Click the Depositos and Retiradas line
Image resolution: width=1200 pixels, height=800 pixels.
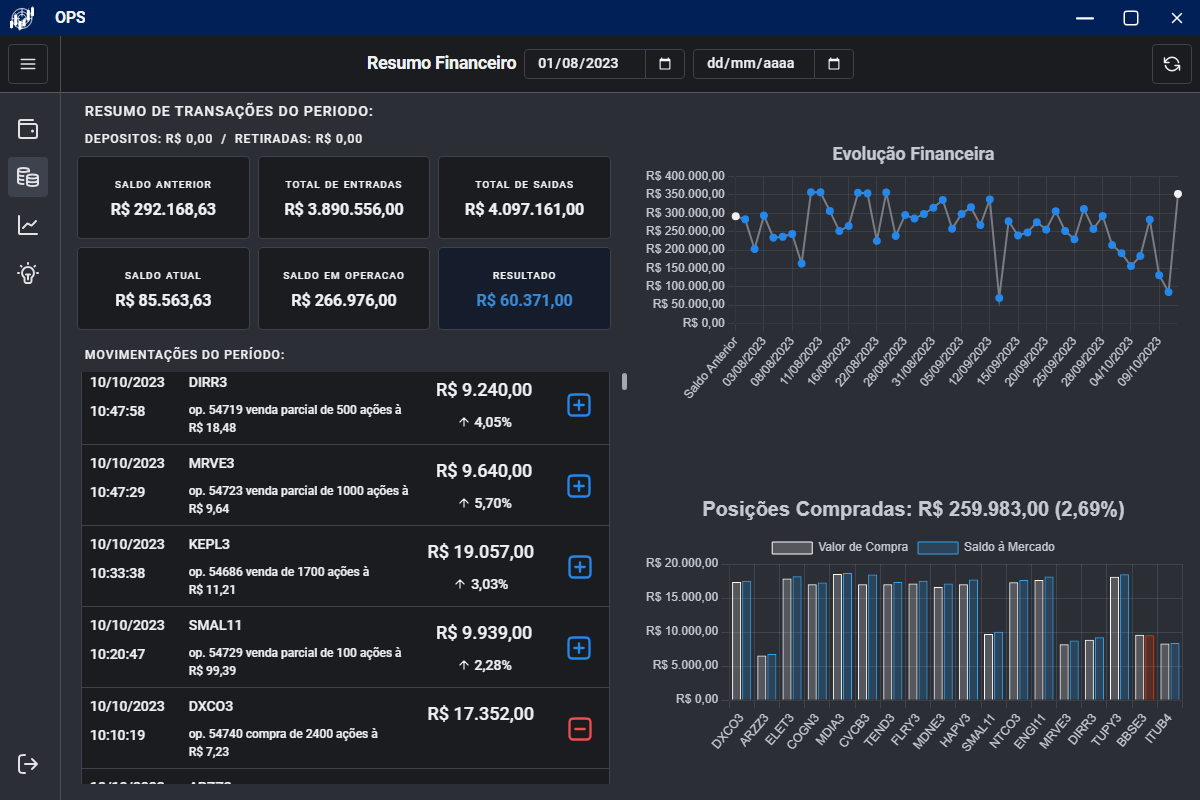[x=224, y=139]
